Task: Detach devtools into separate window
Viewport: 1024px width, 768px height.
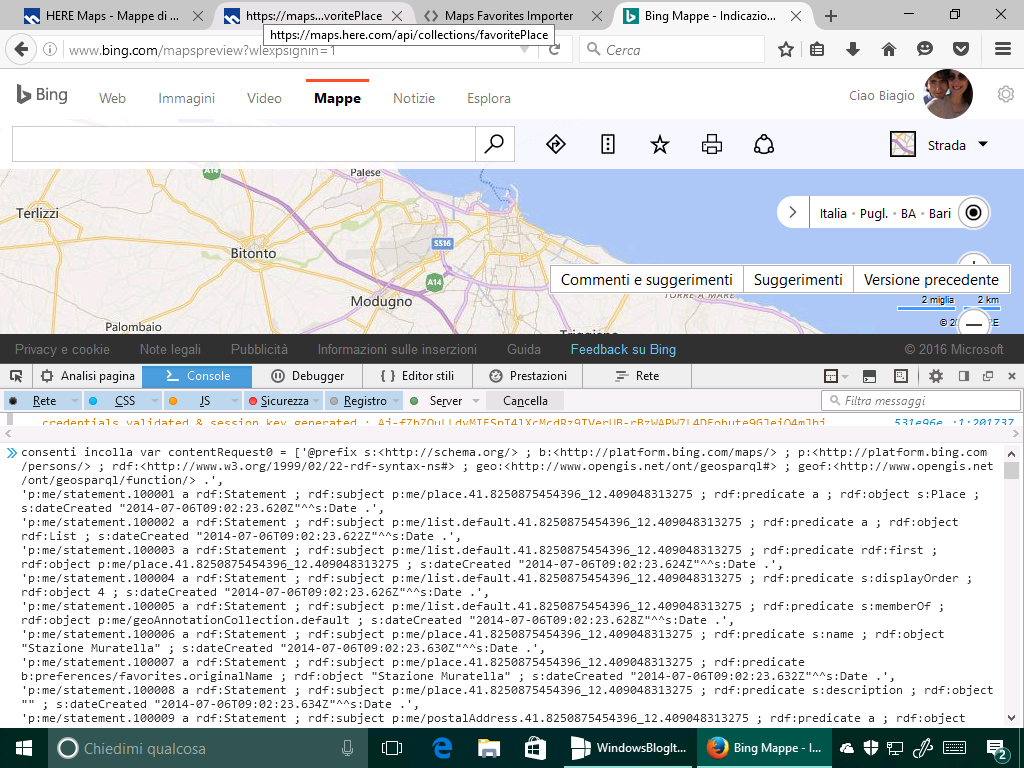Action: click(x=987, y=376)
